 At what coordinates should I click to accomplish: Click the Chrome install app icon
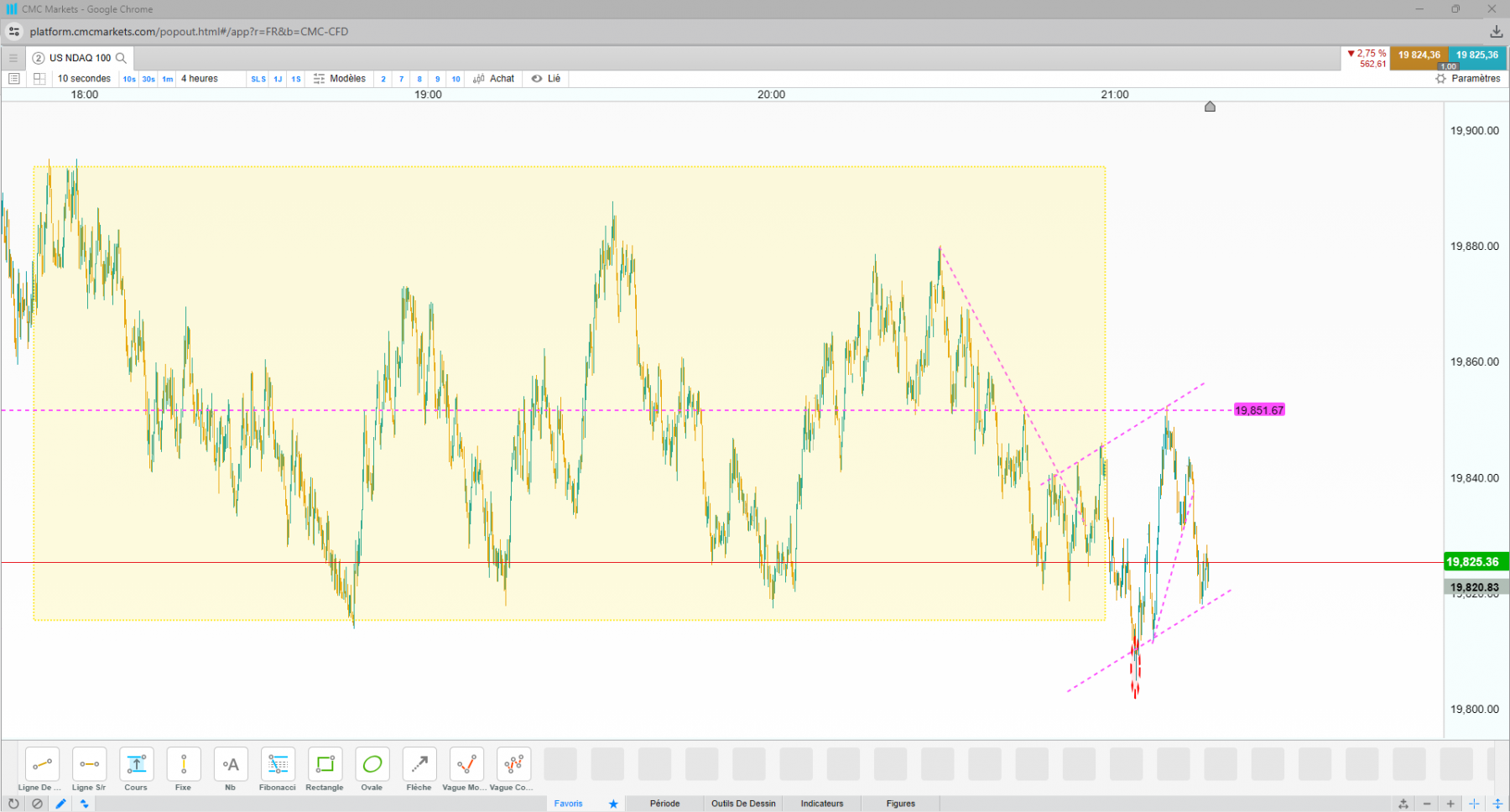pos(1496,32)
